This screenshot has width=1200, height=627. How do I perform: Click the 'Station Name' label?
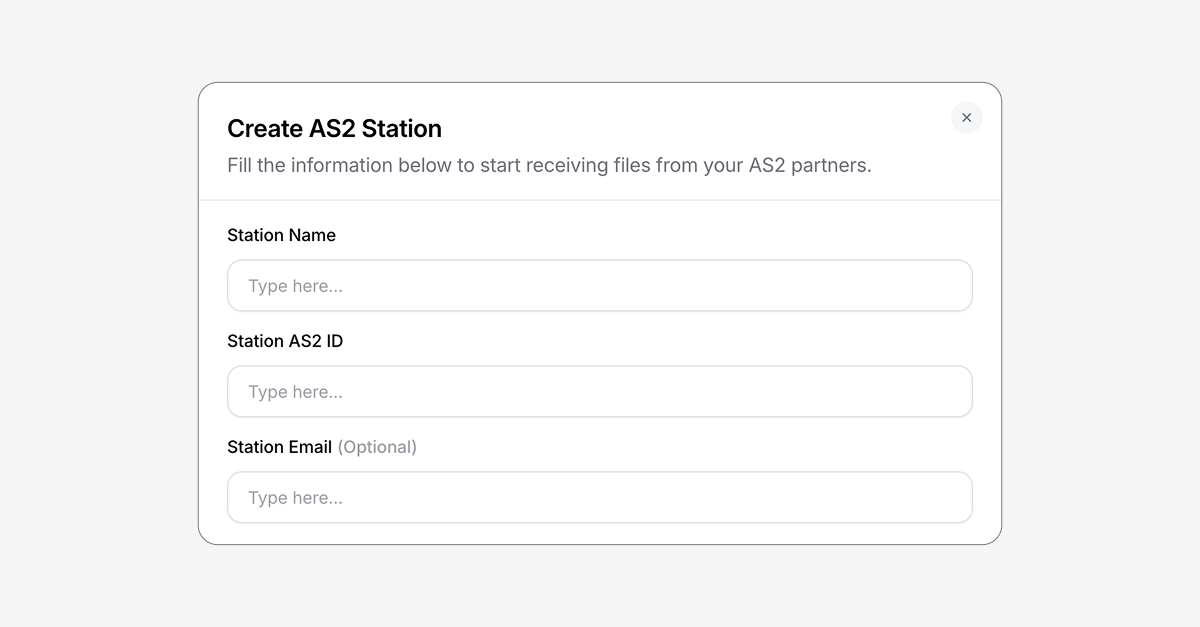(x=281, y=235)
